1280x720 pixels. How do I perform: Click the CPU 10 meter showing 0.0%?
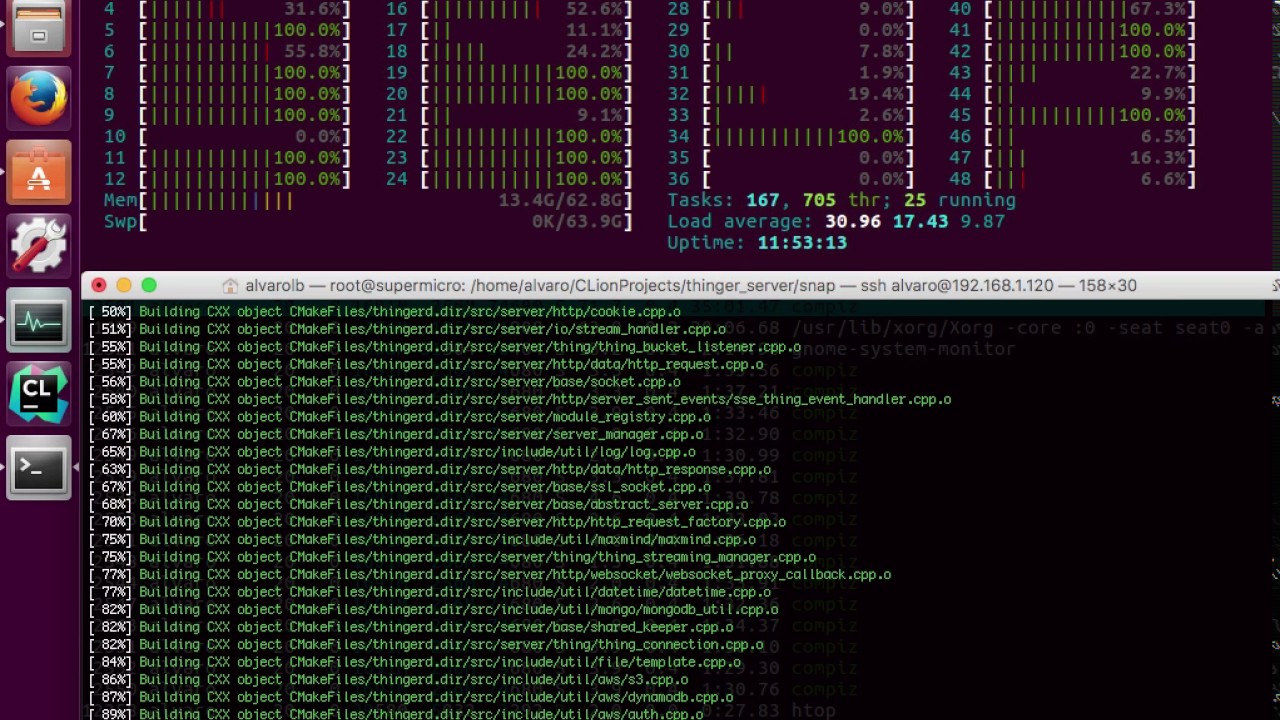(227, 137)
